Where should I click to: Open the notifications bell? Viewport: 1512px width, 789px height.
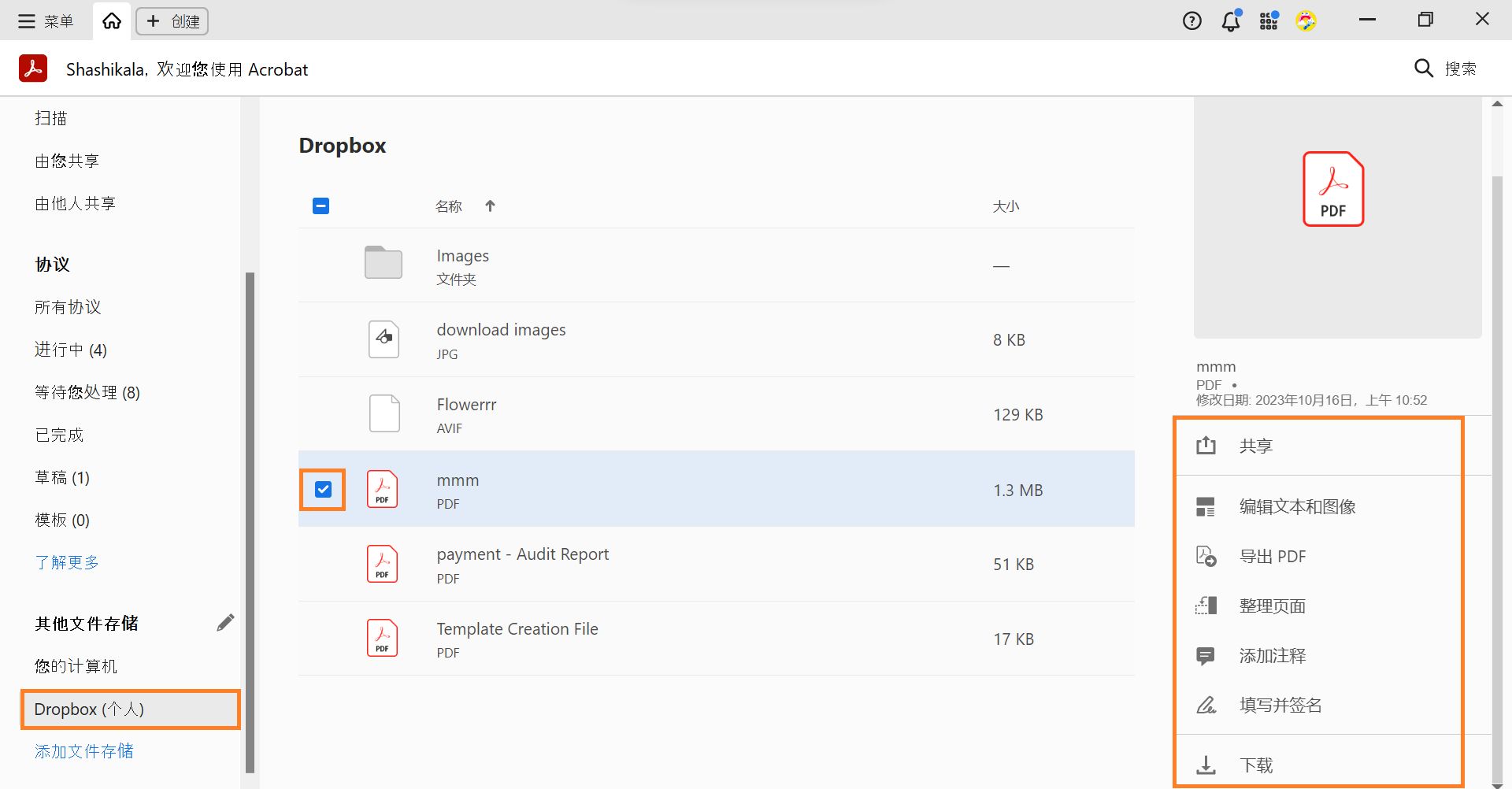[x=1231, y=21]
